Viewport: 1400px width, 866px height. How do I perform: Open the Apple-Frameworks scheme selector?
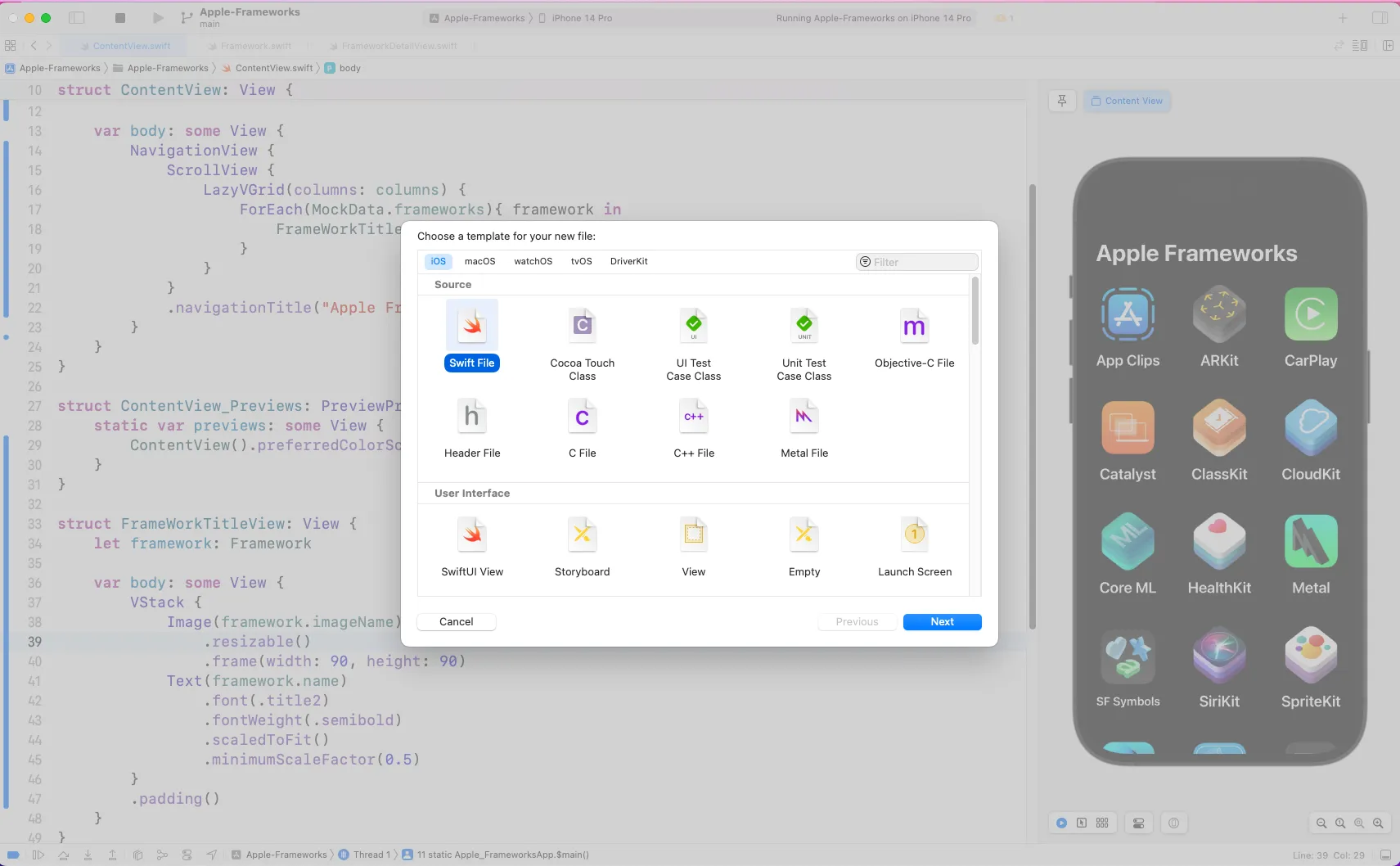click(478, 18)
